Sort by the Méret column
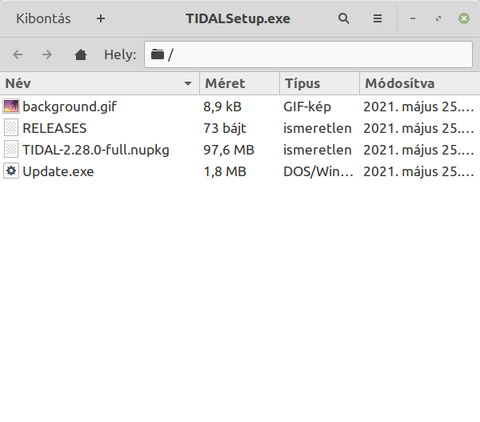This screenshot has width=480, height=422. (x=239, y=83)
